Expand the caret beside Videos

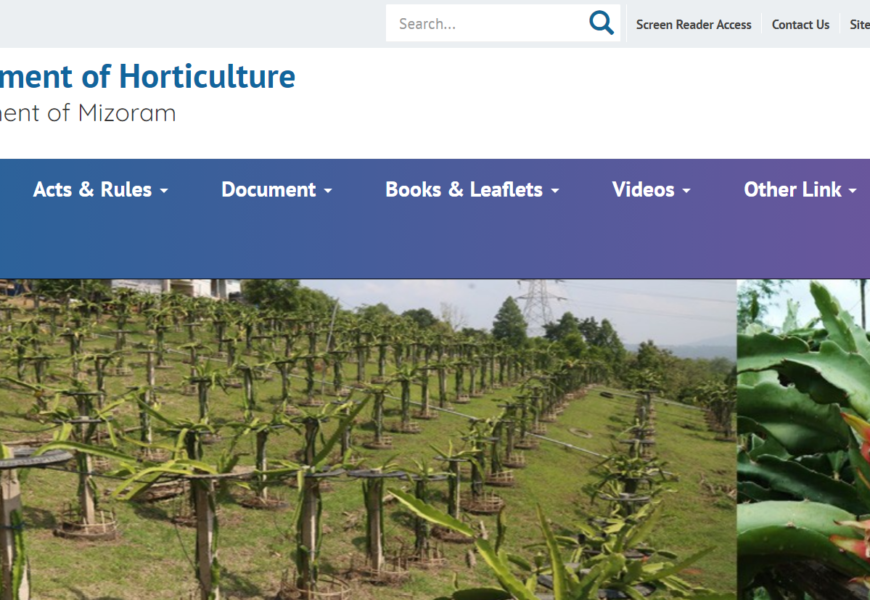686,190
